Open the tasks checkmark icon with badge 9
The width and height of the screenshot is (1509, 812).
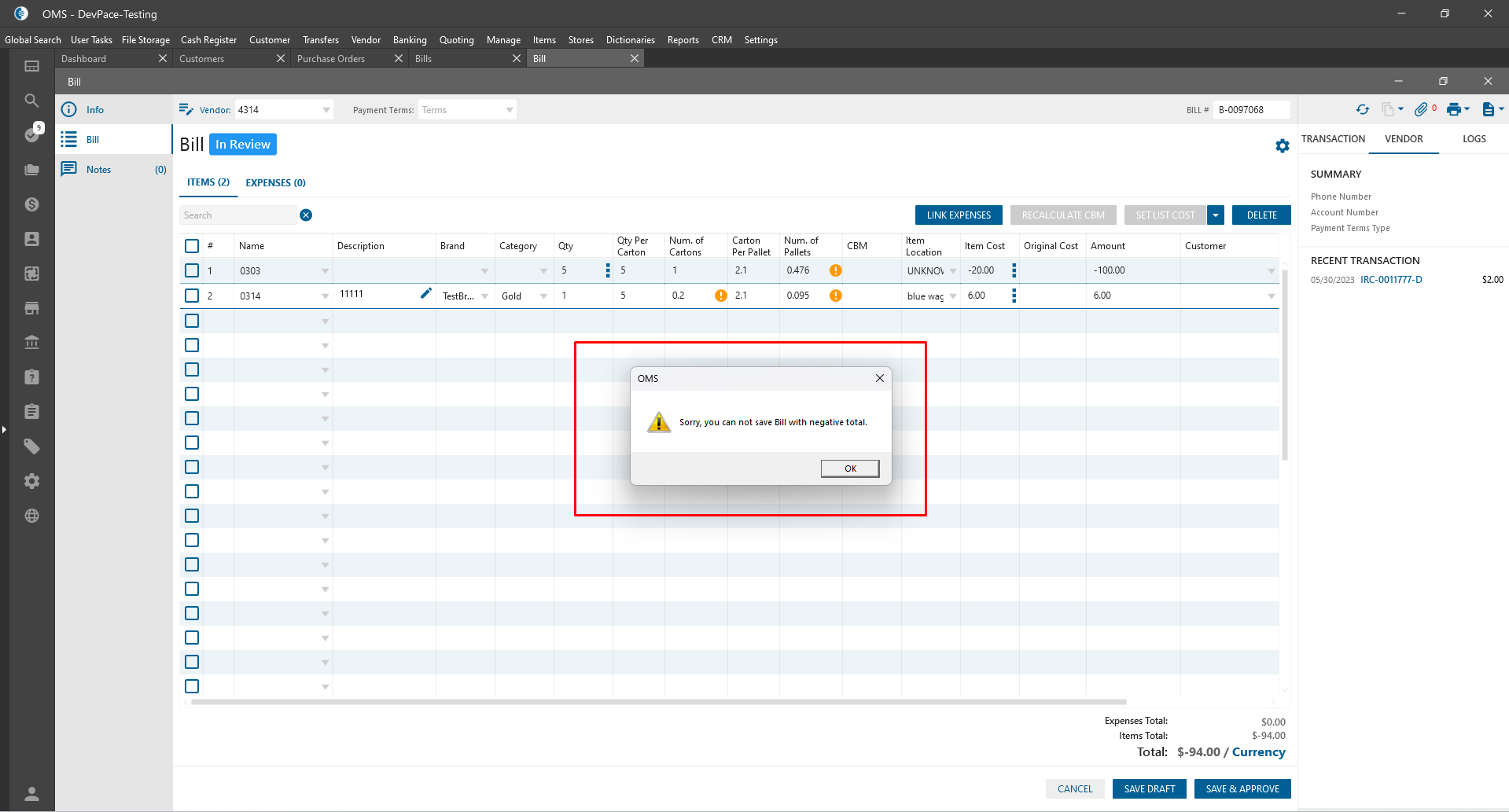31,134
